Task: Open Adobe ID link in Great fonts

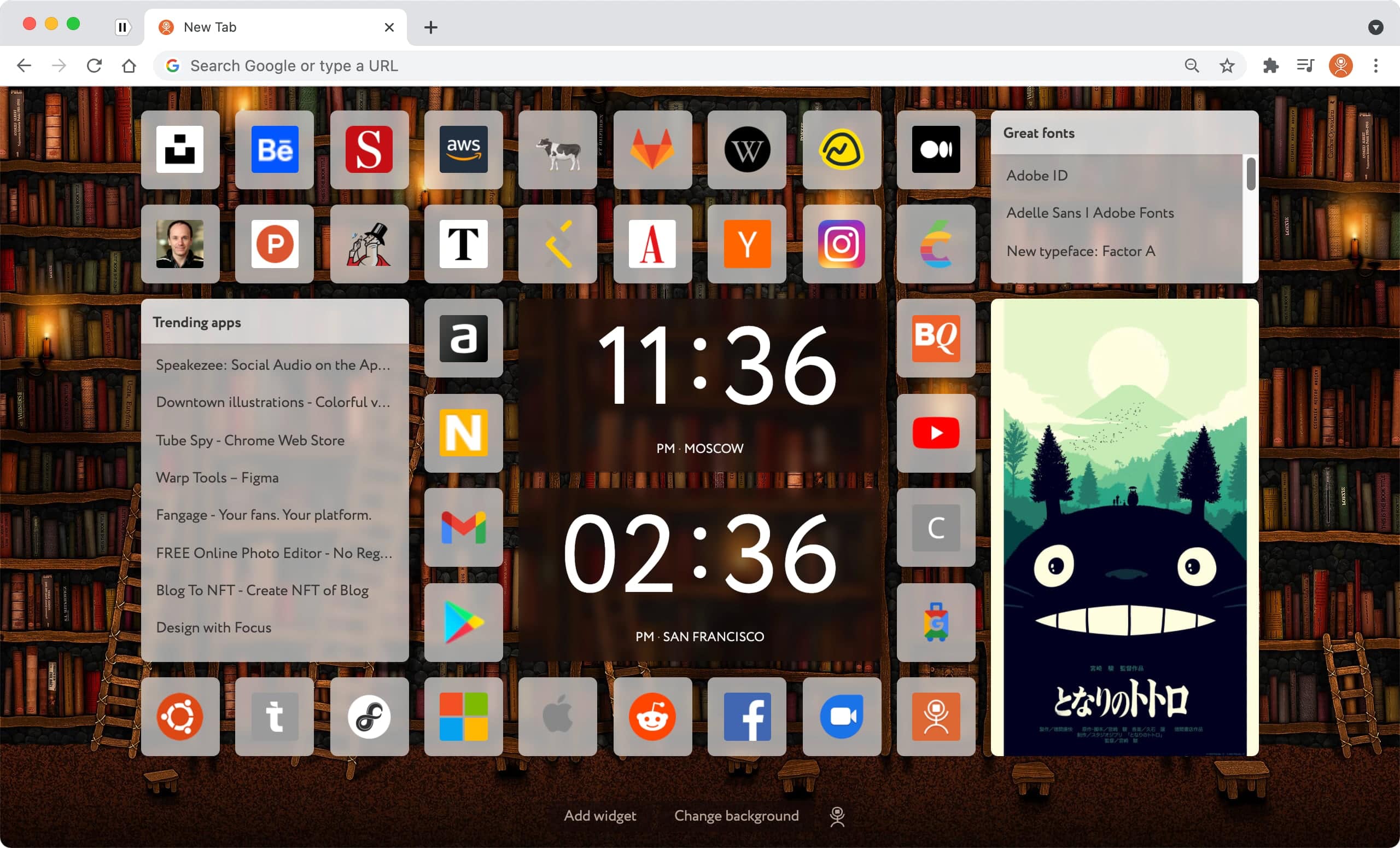Action: pos(1037,176)
